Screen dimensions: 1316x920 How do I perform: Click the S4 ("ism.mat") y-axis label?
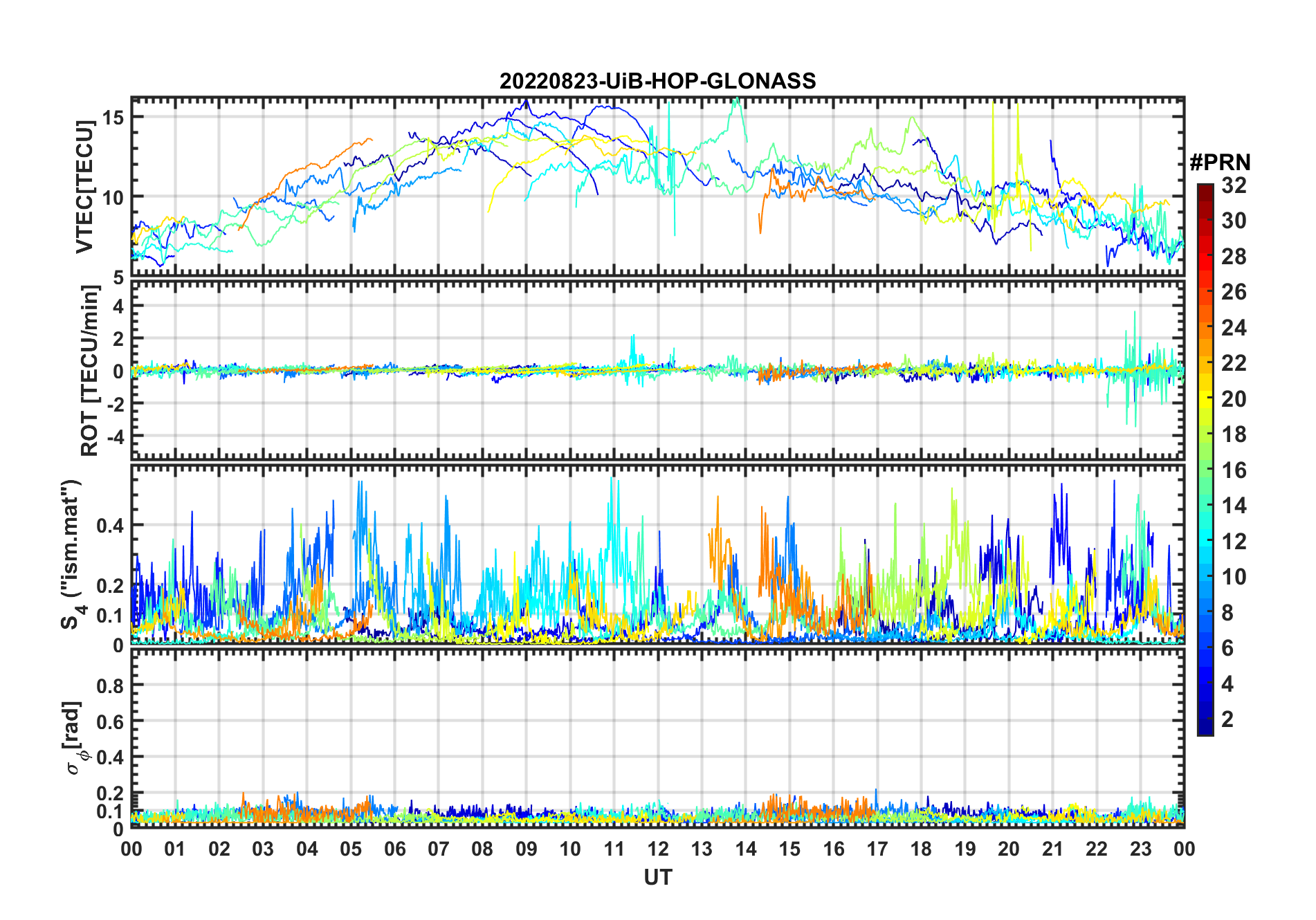coord(72,555)
